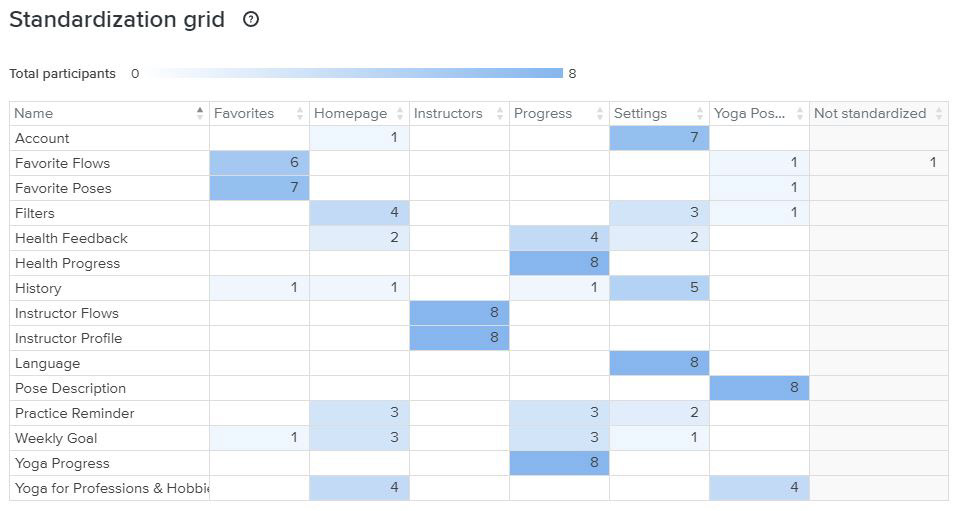Click the Homepage column sort arrows

click(x=400, y=114)
